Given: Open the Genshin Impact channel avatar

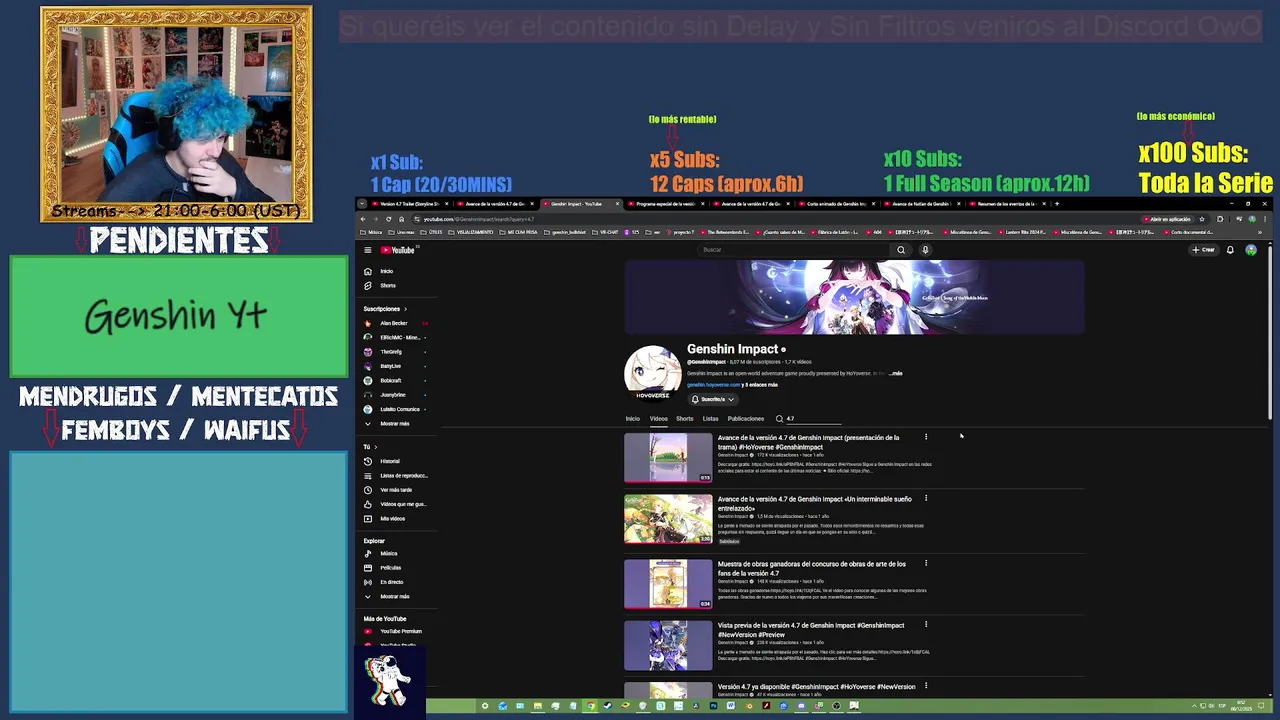Looking at the screenshot, I should [x=653, y=373].
